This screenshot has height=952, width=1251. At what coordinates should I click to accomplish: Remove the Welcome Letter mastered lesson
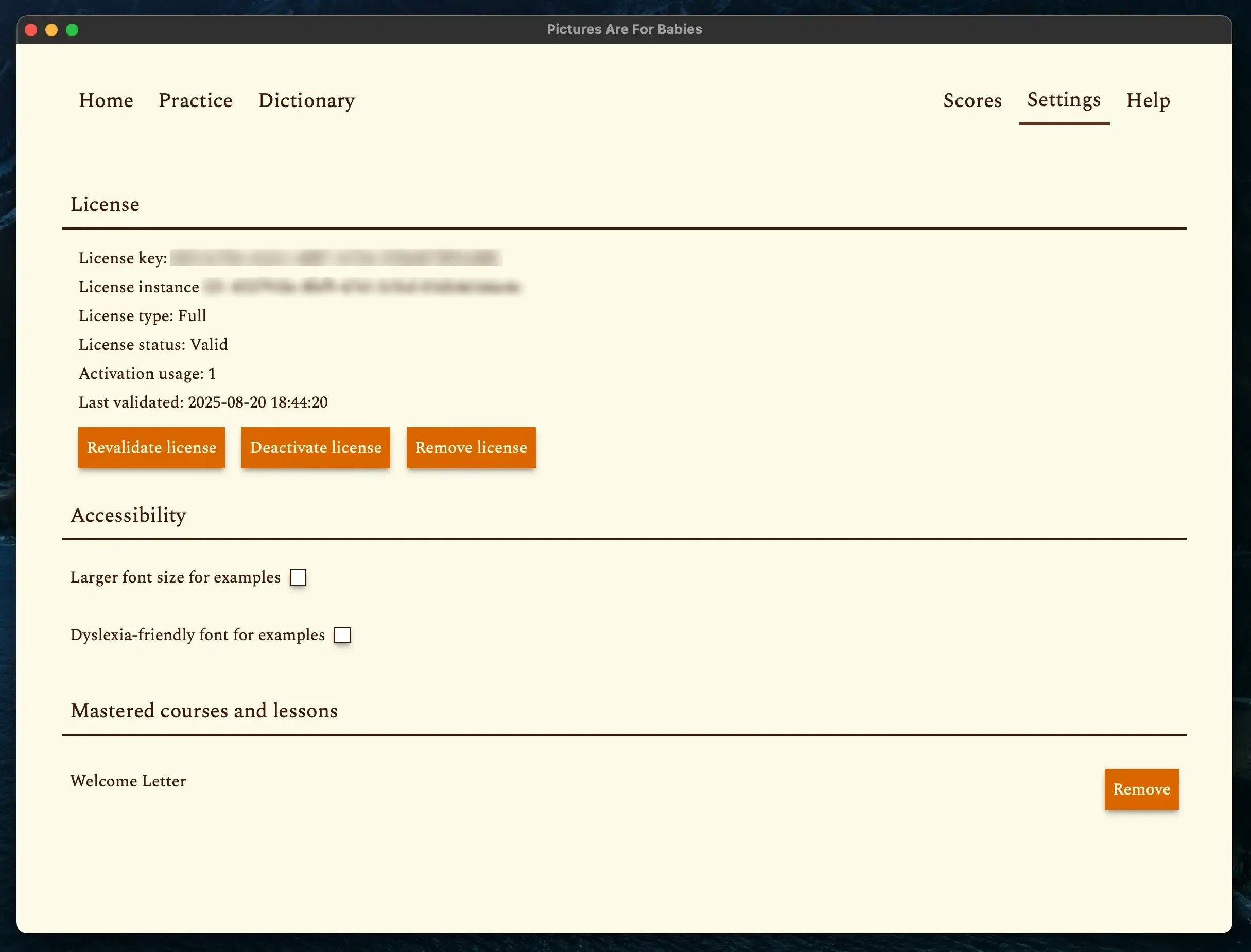[1140, 789]
